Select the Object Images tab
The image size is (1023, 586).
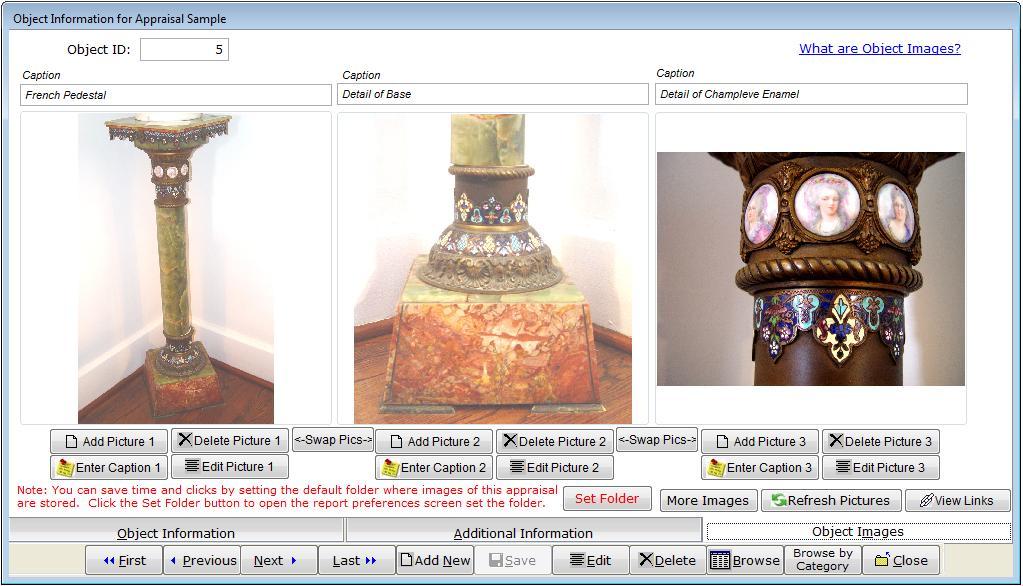point(858,531)
